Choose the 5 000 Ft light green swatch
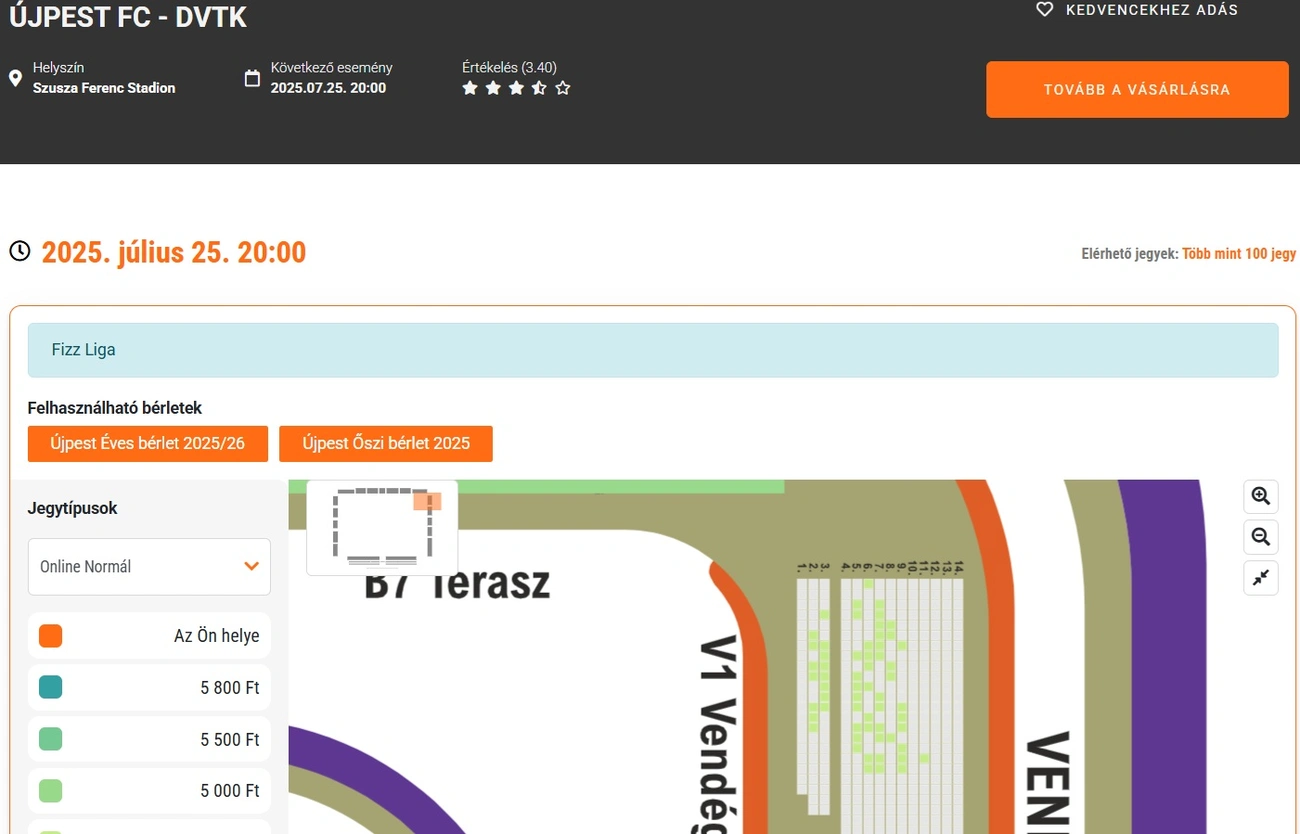 tap(50, 791)
